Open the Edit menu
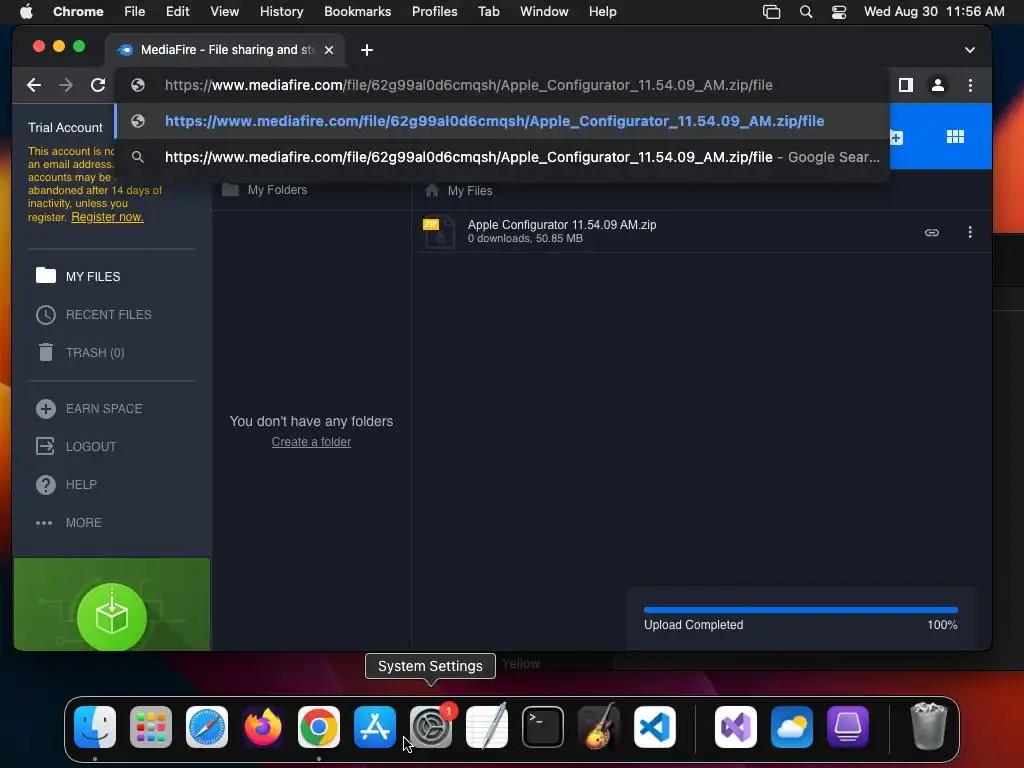This screenshot has width=1024, height=768. [x=177, y=12]
